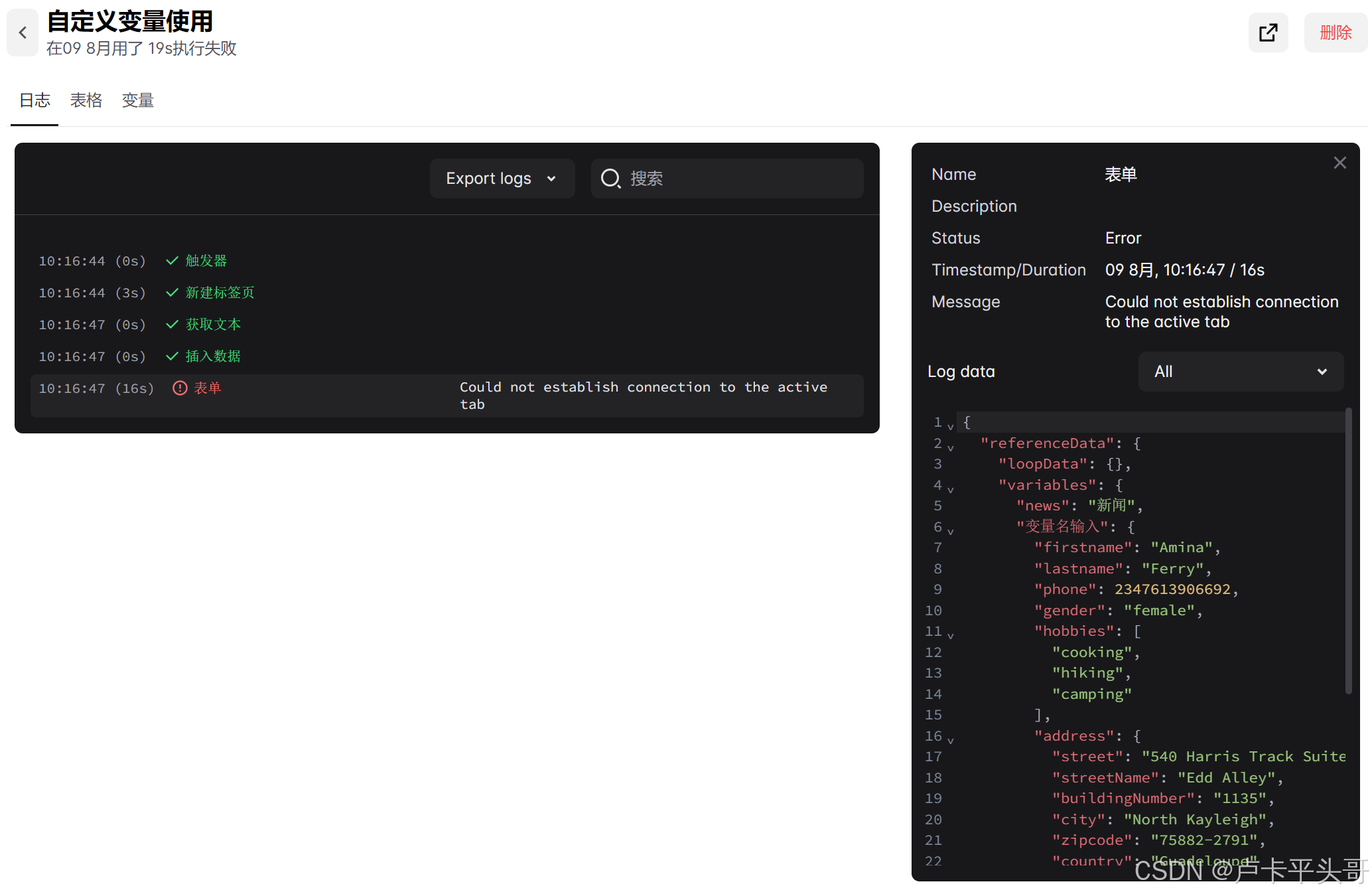This screenshot has width=1372, height=894.
Task: Click the search magnifier icon
Action: point(610,179)
